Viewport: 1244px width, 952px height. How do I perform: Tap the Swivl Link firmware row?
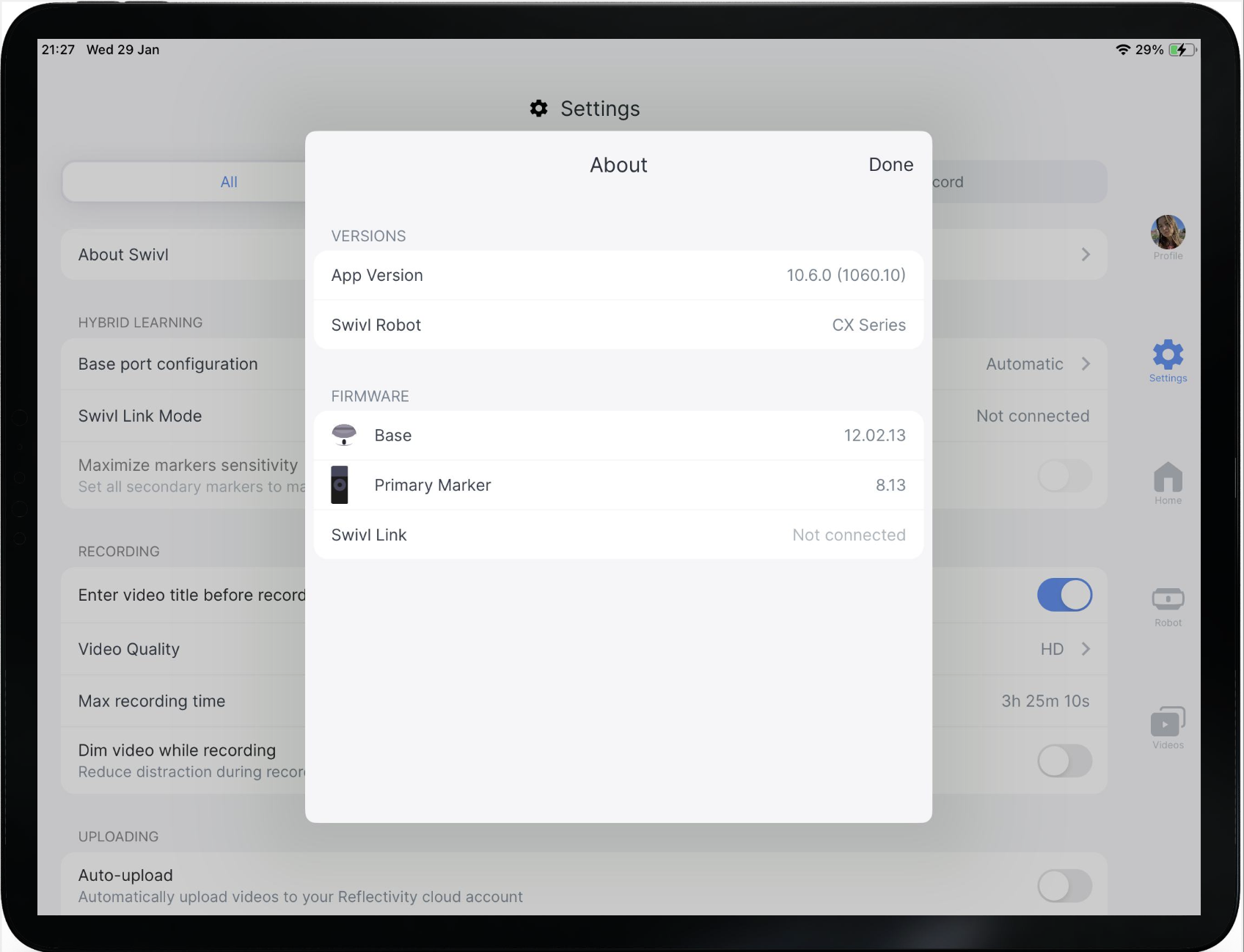click(618, 535)
